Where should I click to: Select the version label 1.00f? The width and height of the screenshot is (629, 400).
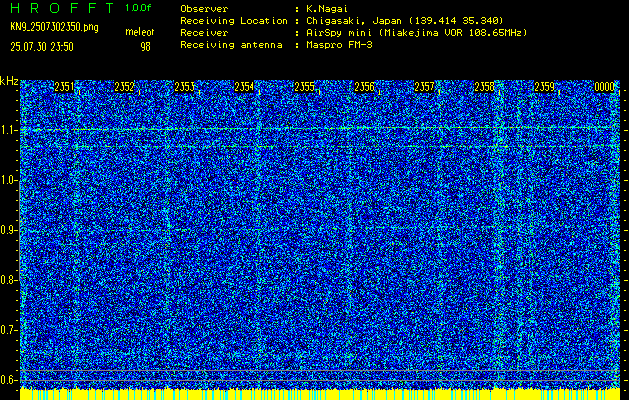138,8
